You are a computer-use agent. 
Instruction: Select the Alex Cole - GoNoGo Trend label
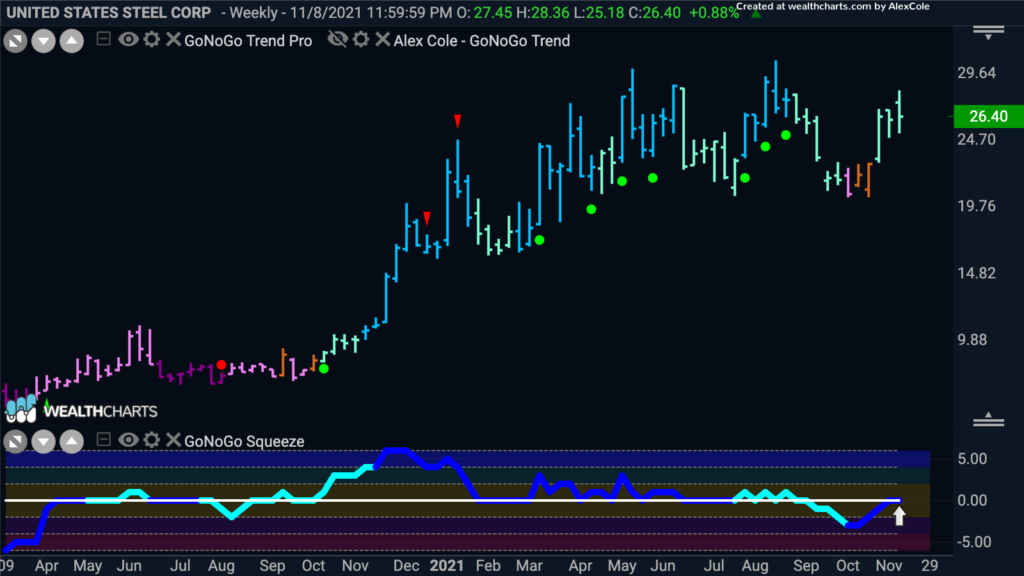point(481,41)
